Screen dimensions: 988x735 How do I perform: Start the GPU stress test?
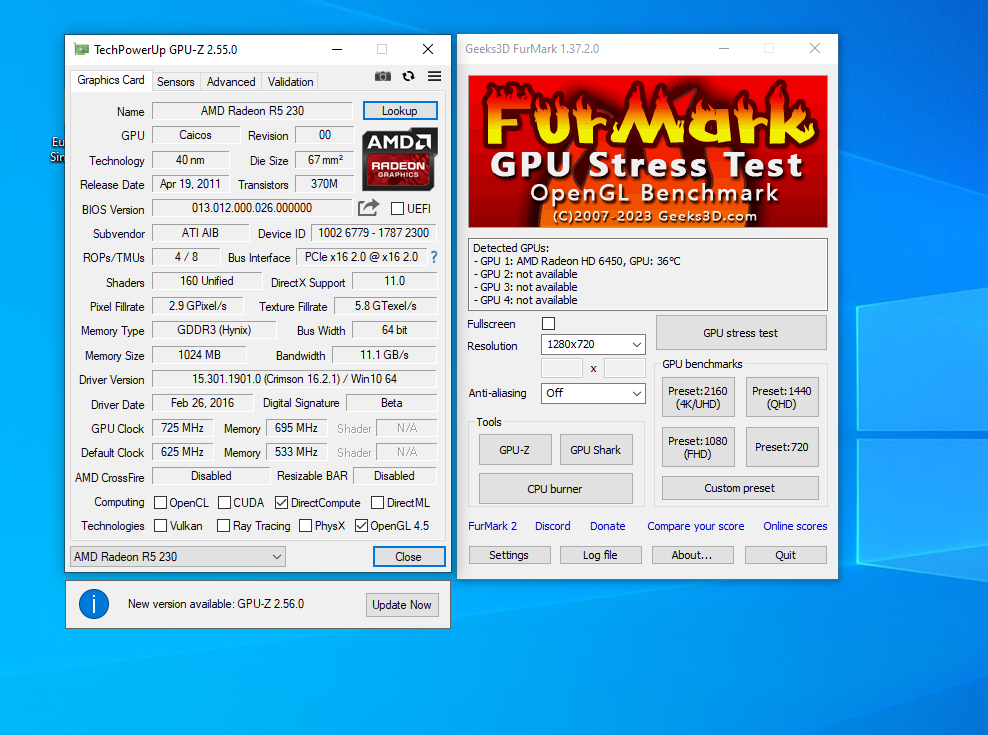pos(741,333)
